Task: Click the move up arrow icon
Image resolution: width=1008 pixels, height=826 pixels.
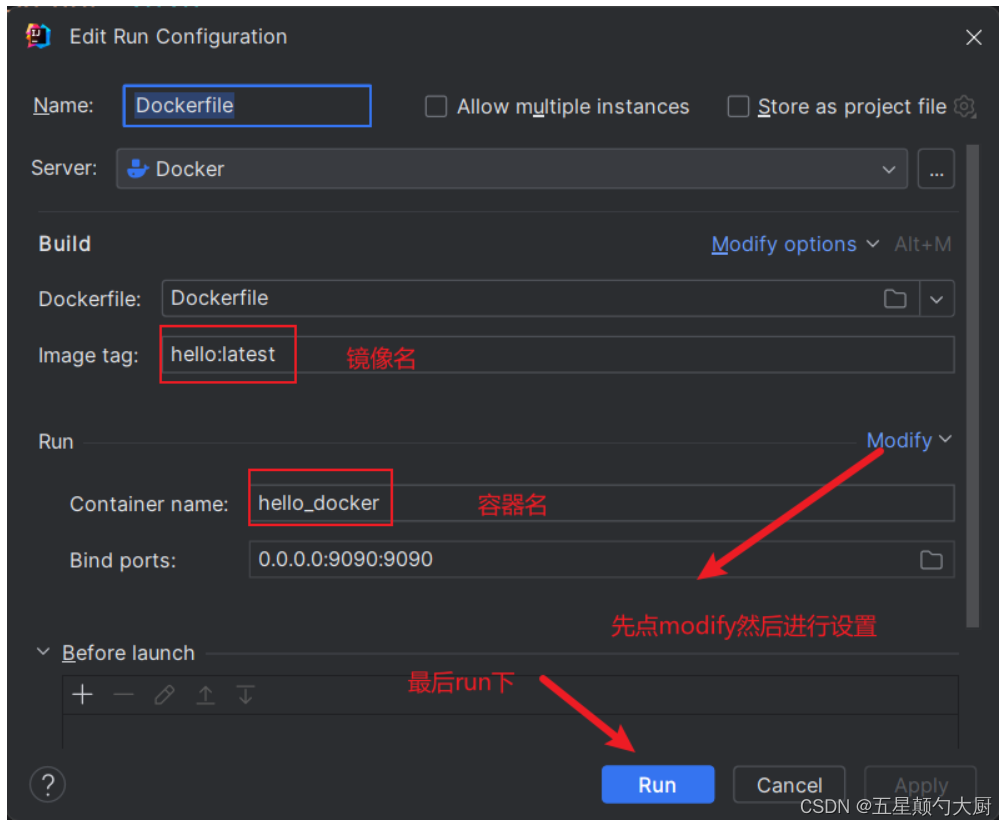Action: (x=205, y=694)
